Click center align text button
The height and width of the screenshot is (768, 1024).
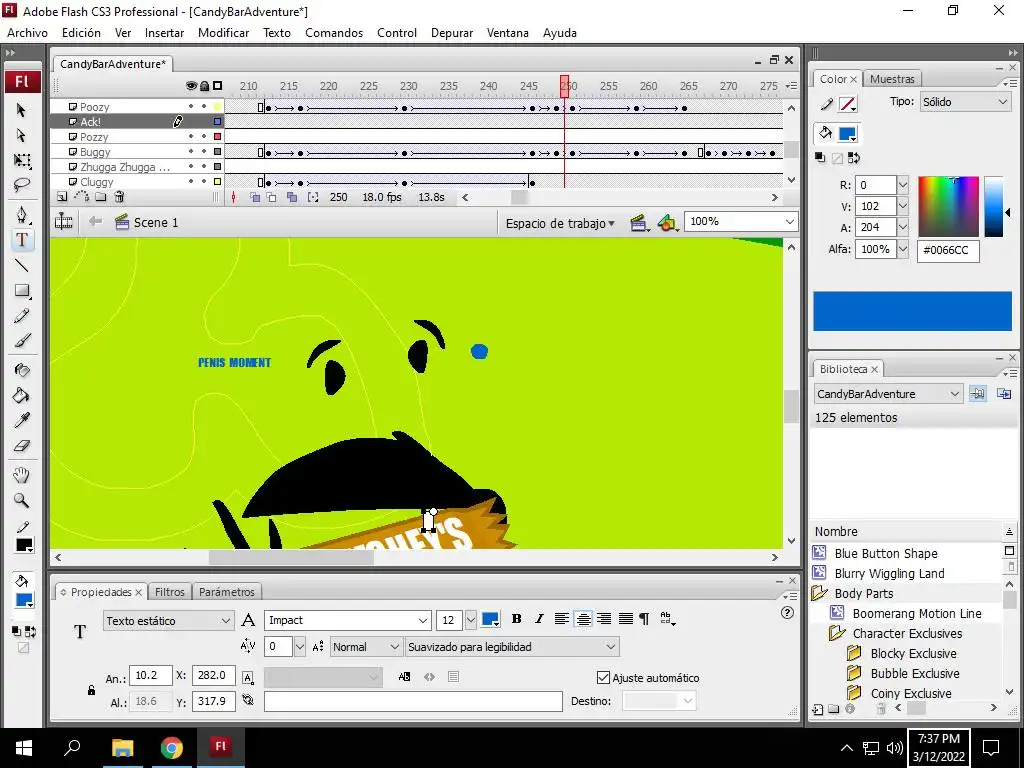(583, 619)
